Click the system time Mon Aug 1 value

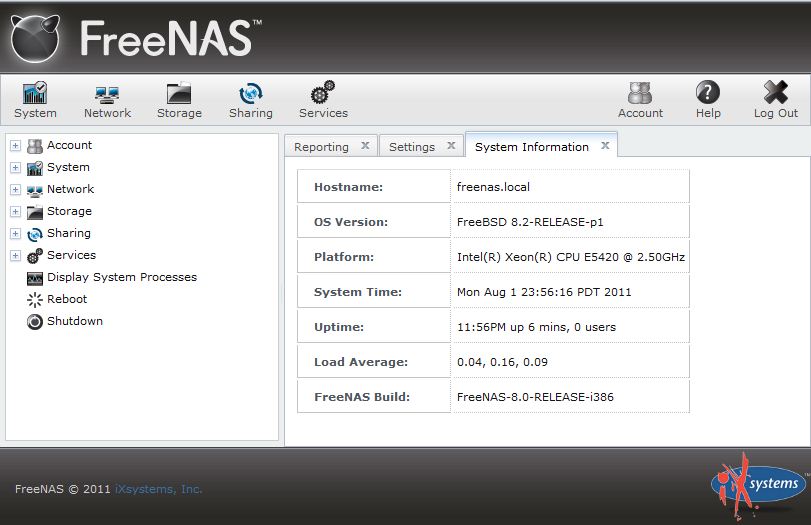click(544, 292)
